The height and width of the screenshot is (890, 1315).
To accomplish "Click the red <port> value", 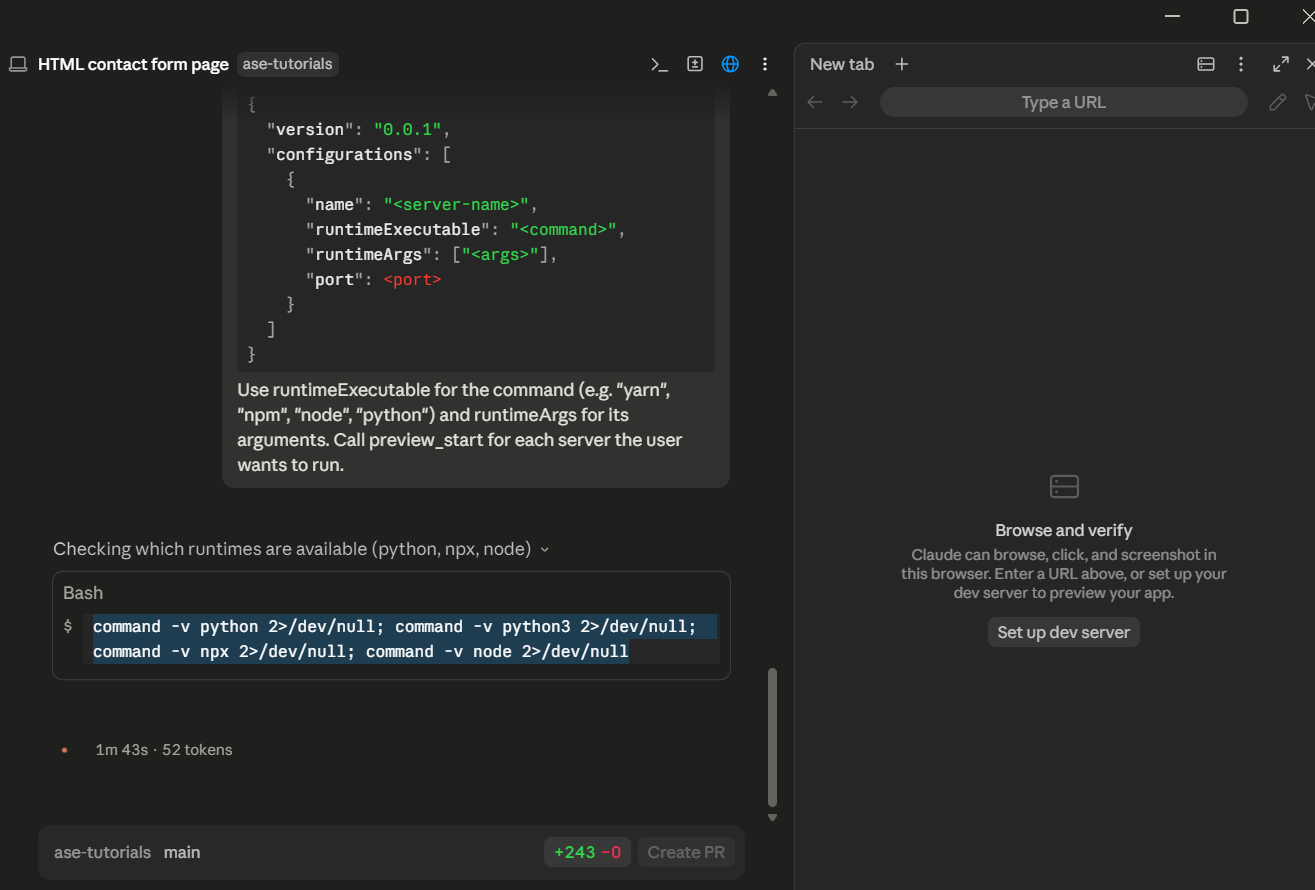I will click(x=412, y=280).
